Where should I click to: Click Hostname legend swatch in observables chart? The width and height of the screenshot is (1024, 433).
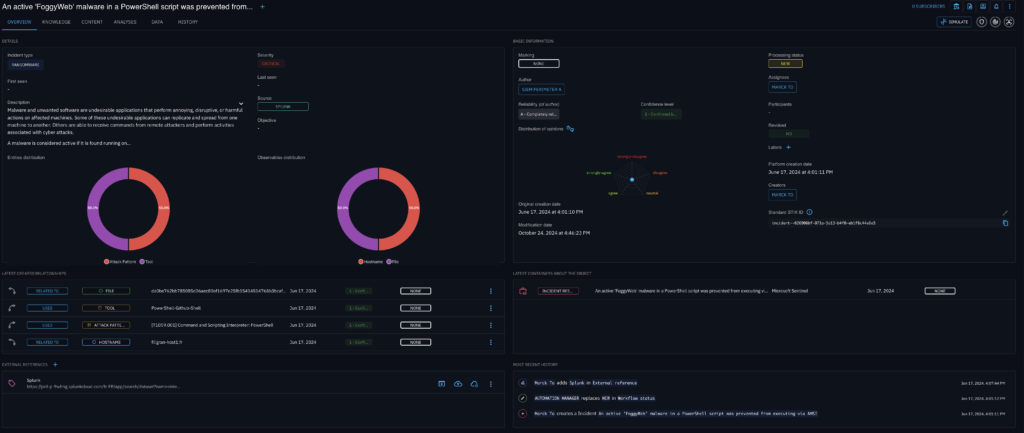(361, 261)
